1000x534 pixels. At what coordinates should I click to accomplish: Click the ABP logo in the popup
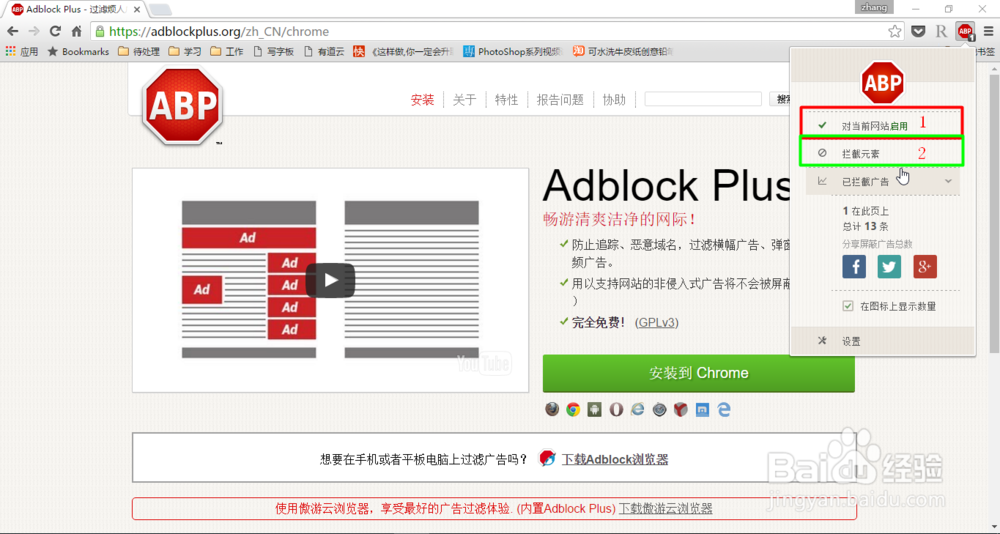pyautogui.click(x=883, y=82)
